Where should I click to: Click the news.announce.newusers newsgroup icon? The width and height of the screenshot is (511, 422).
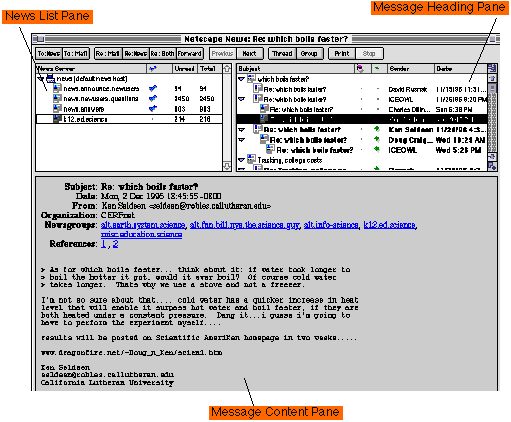57,88
